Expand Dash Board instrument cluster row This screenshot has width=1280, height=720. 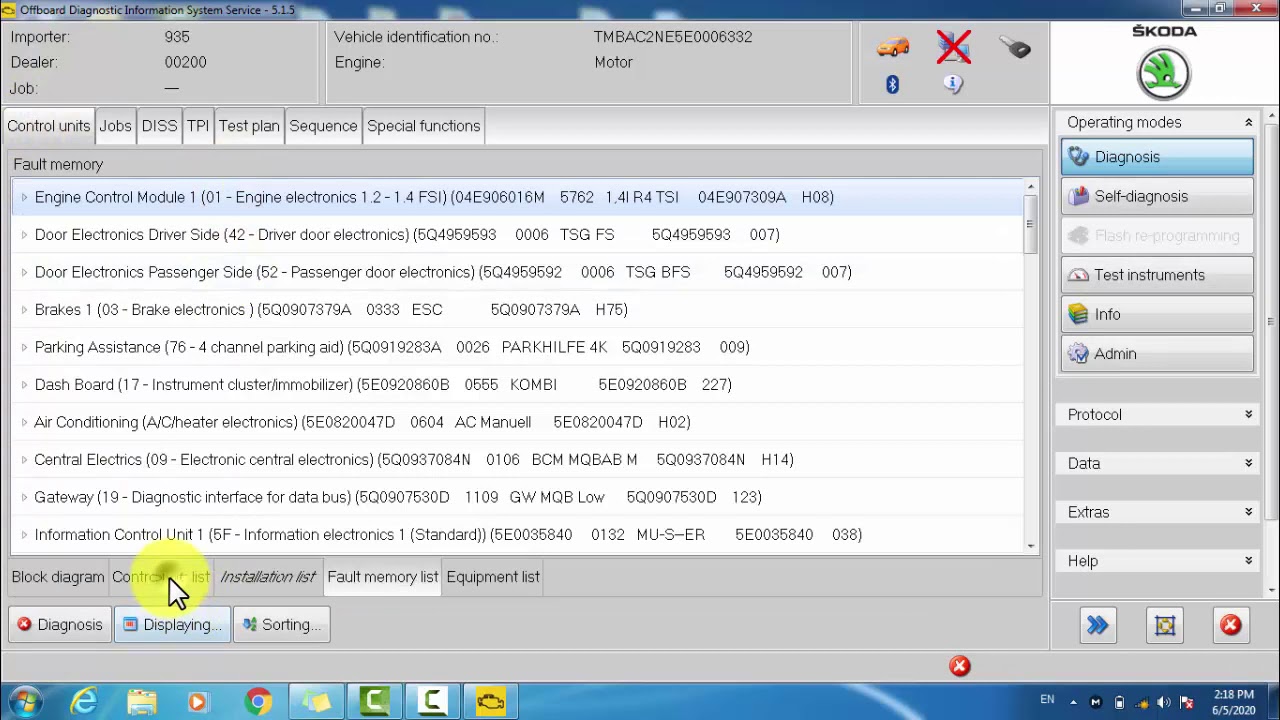24,385
